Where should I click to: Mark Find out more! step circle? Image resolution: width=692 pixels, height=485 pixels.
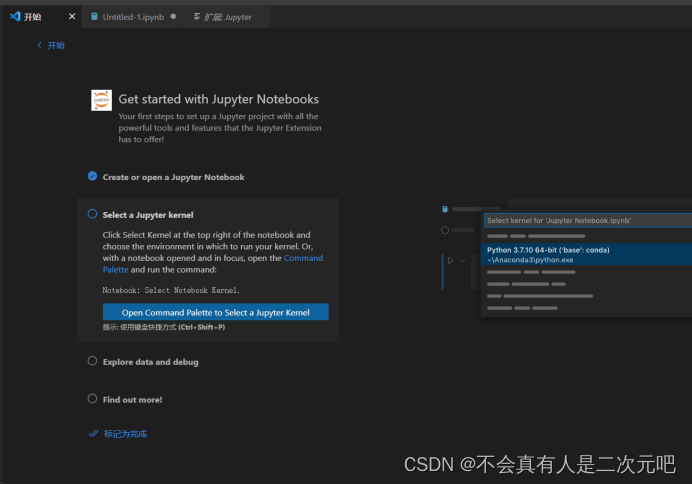point(92,399)
